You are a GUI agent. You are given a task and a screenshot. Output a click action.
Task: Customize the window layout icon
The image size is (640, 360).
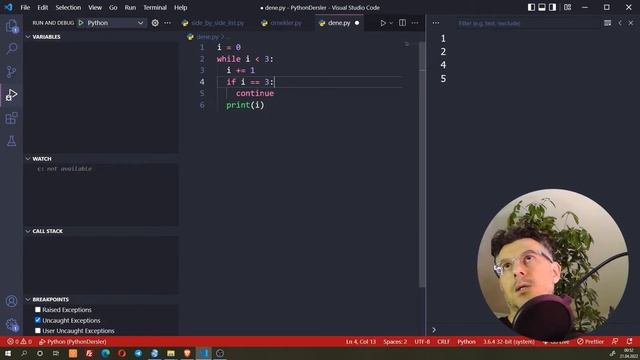(567, 7)
